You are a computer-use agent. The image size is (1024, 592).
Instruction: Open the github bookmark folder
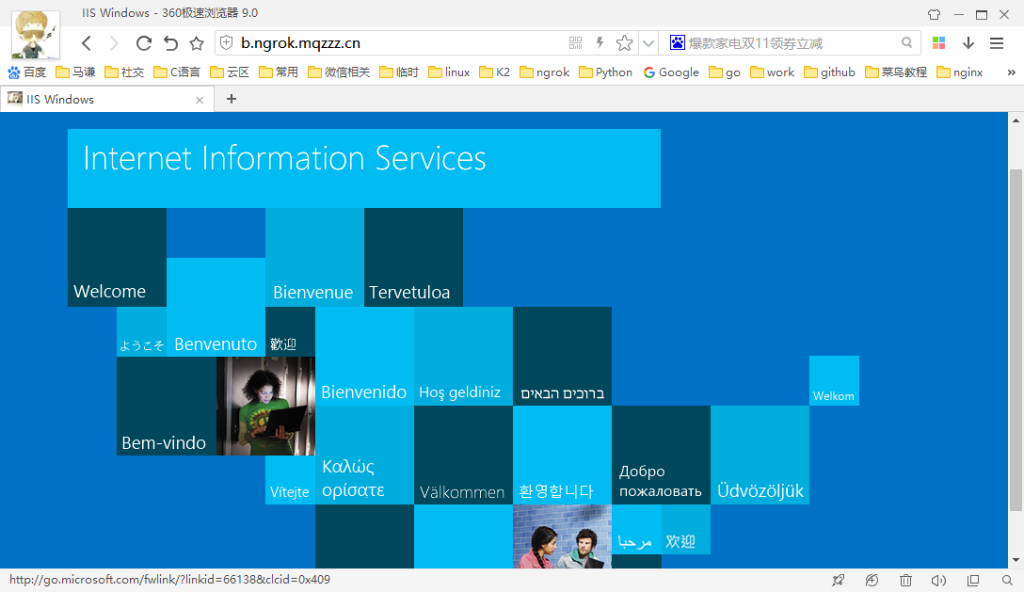(x=829, y=72)
